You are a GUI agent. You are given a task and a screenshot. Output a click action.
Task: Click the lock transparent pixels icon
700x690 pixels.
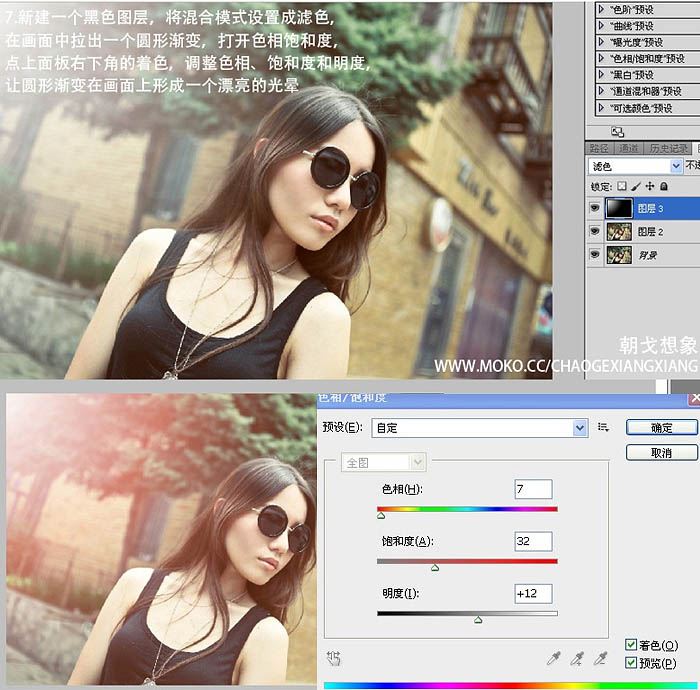pos(622,186)
